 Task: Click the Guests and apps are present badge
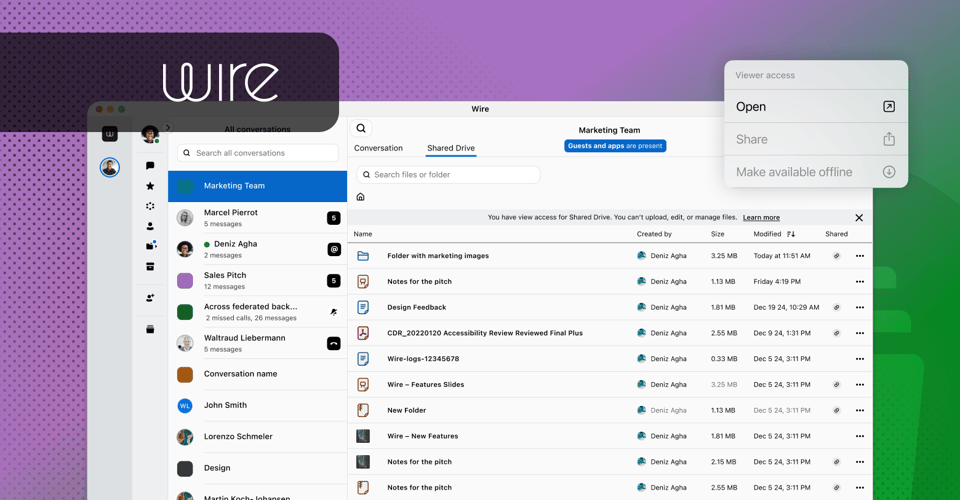click(x=615, y=146)
